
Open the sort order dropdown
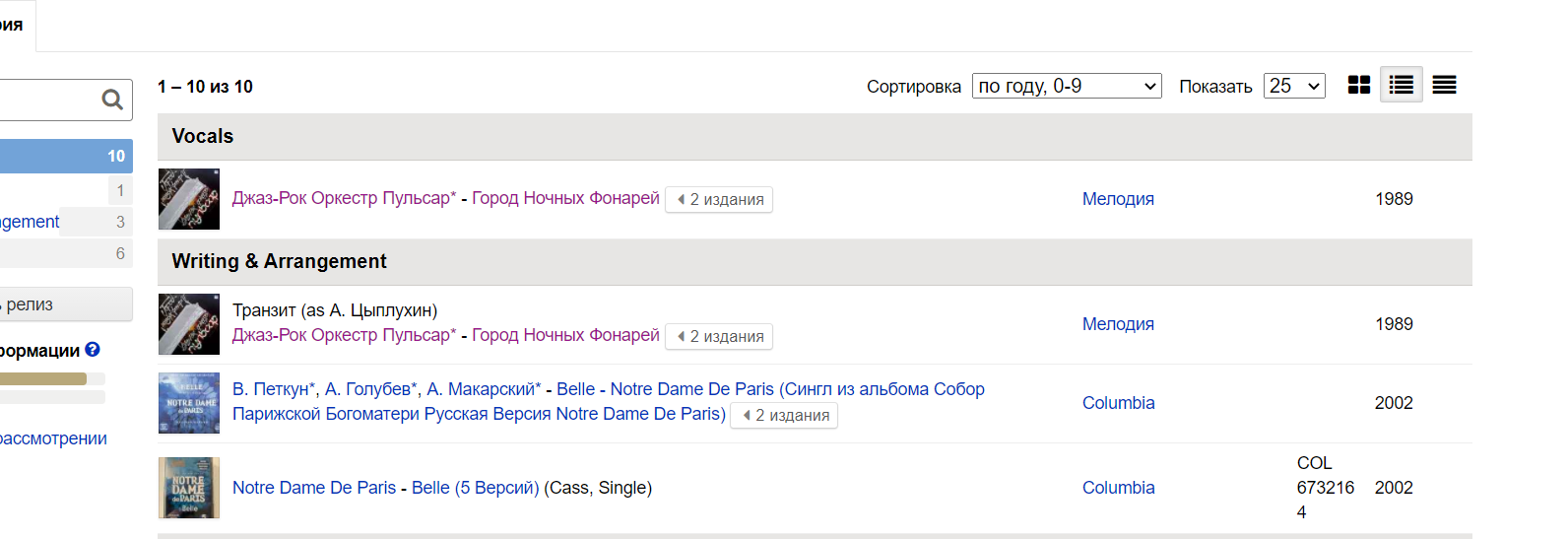1067,87
